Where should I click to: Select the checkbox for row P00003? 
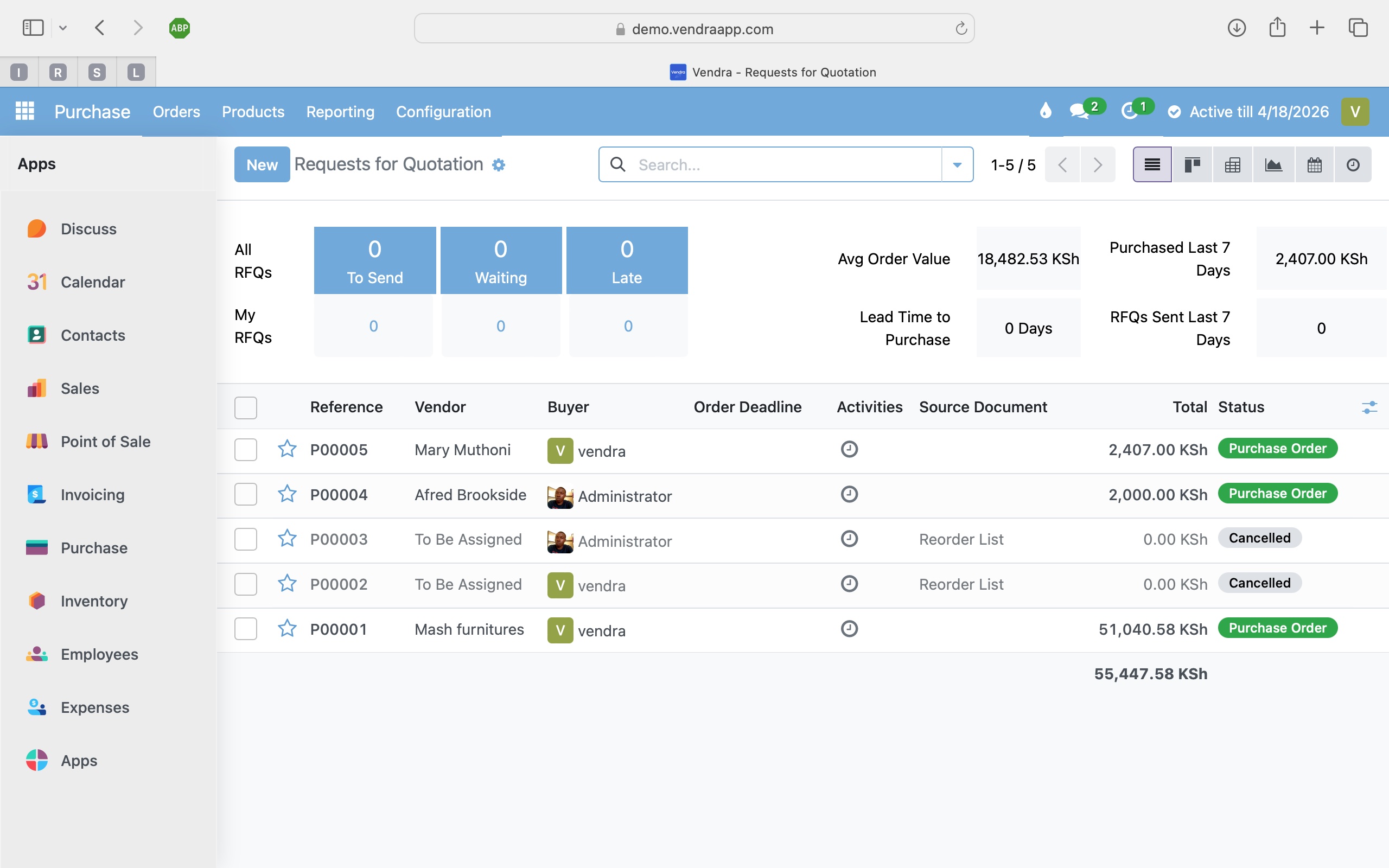(x=245, y=539)
